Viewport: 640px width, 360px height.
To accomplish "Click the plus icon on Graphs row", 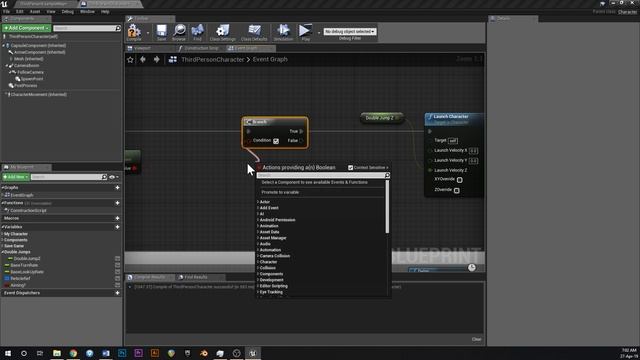I will click(118, 188).
